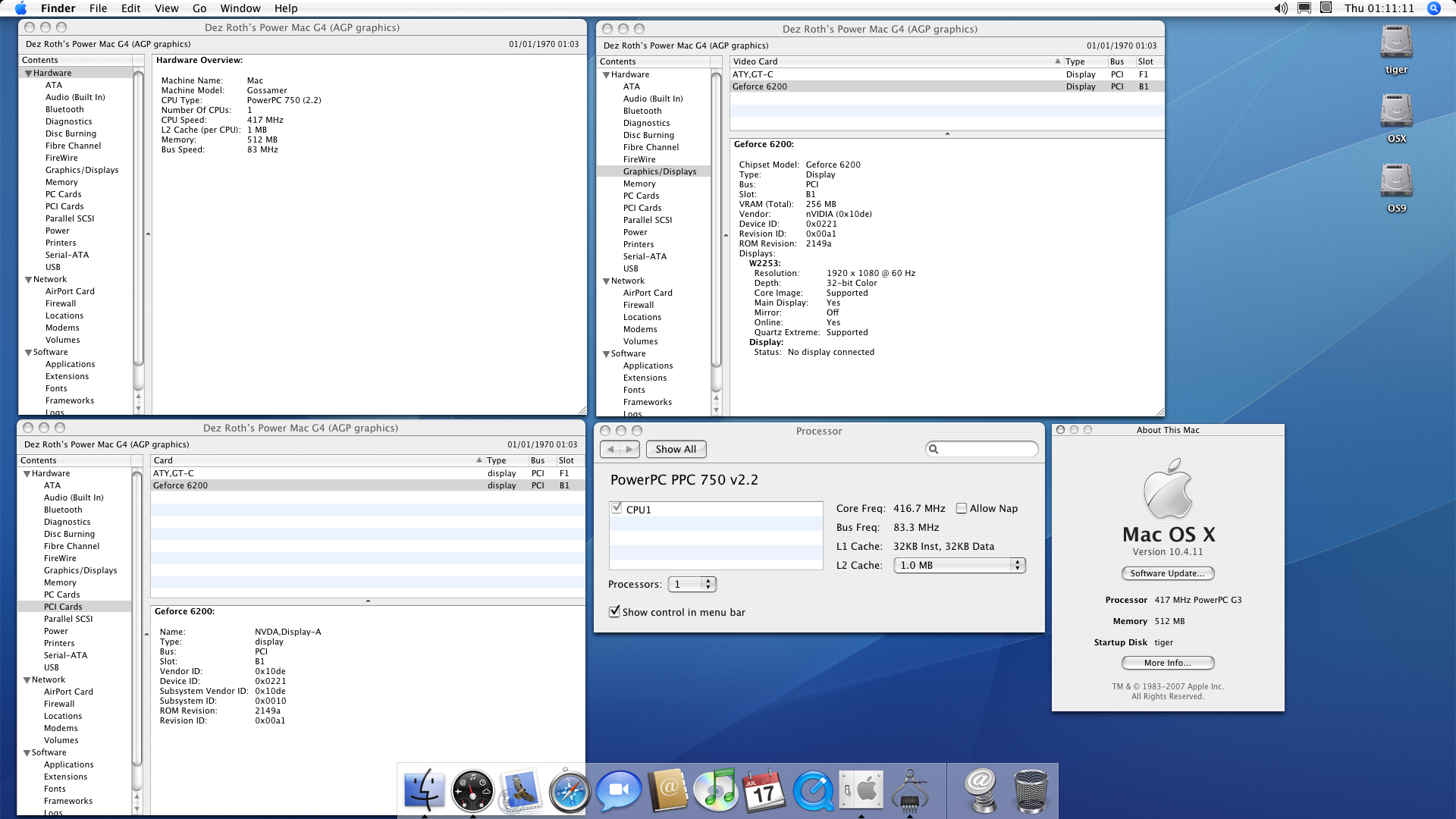Open the L2 Cache dropdown
The height and width of the screenshot is (819, 1456).
(960, 566)
